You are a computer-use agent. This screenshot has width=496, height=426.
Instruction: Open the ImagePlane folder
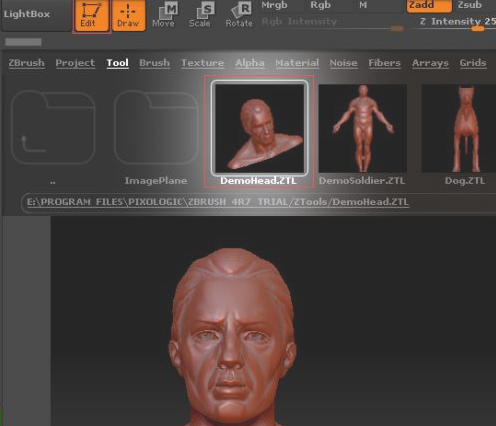pyautogui.click(x=156, y=127)
